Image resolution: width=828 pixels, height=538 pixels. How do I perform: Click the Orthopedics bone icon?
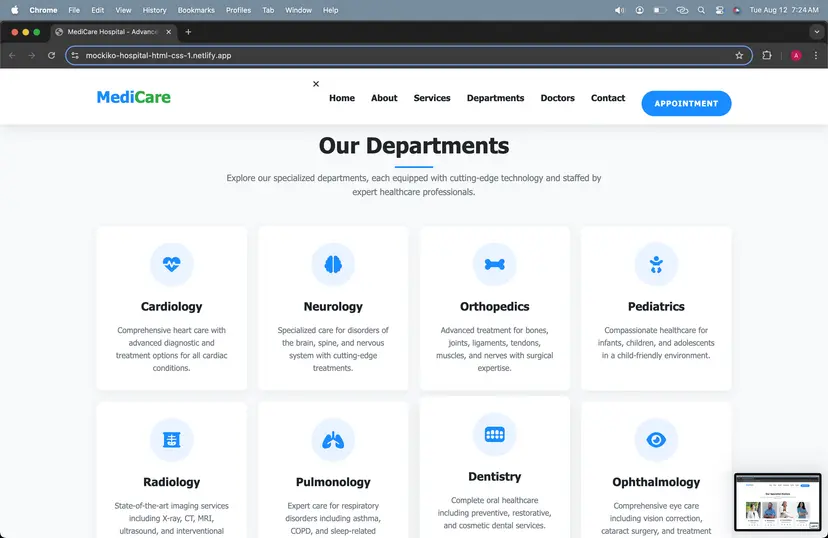pyautogui.click(x=494, y=265)
